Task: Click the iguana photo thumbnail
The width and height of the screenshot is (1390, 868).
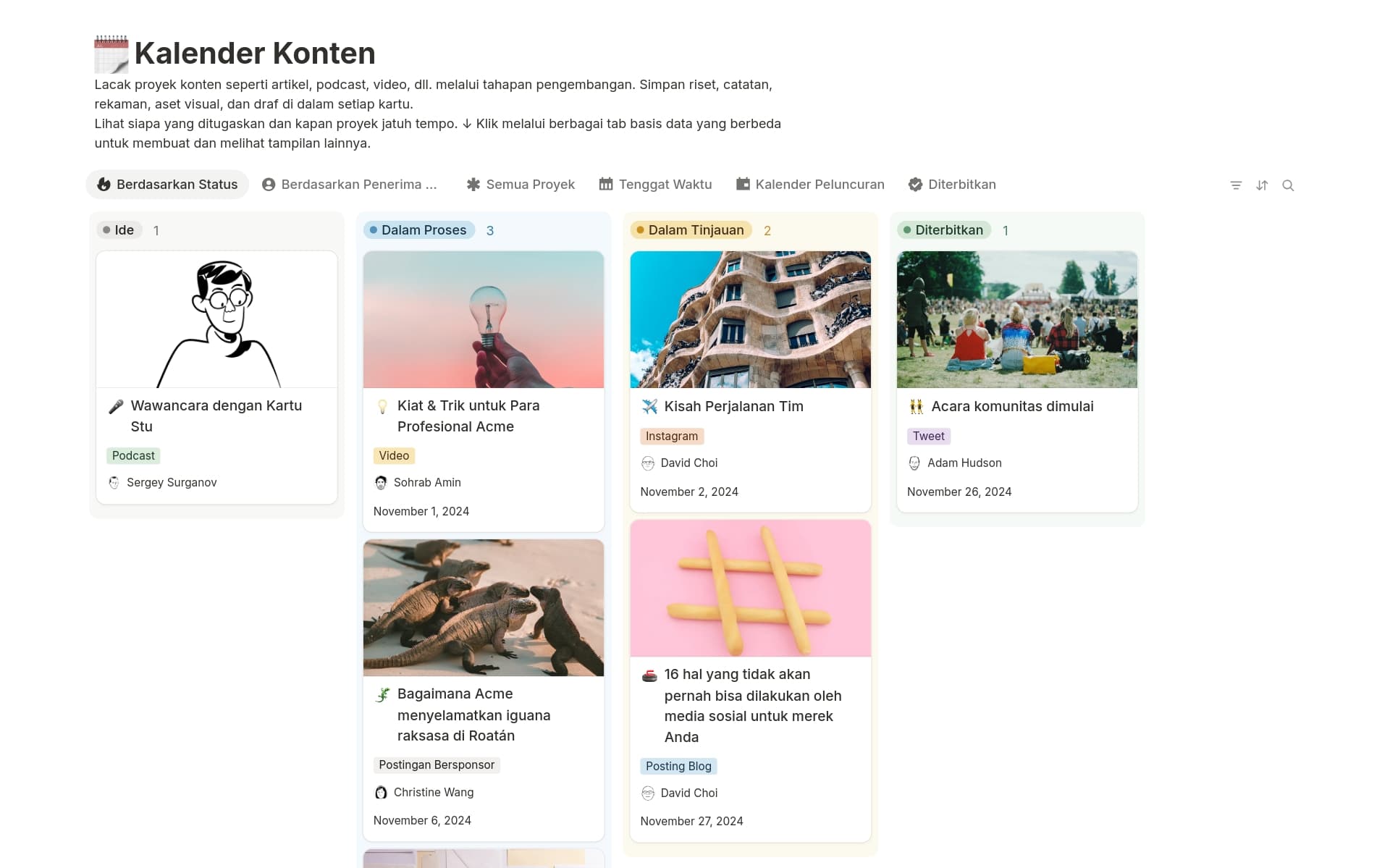Action: click(484, 607)
